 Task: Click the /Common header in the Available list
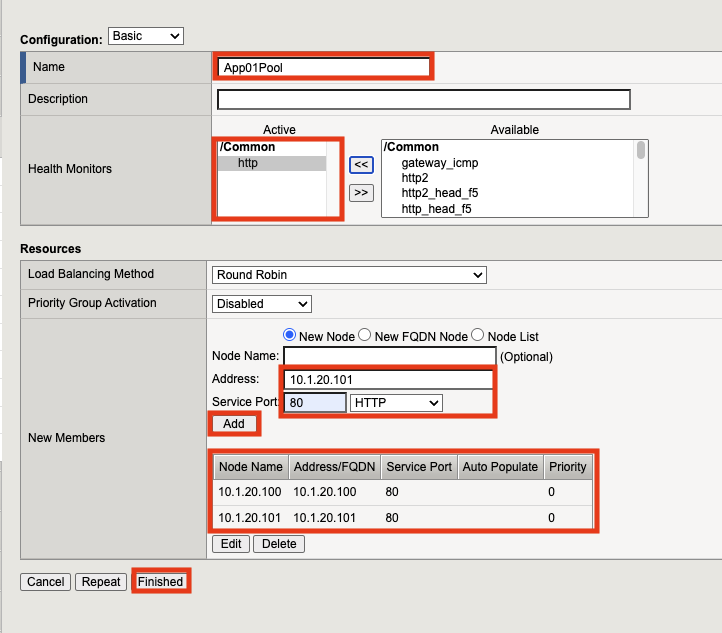411,147
